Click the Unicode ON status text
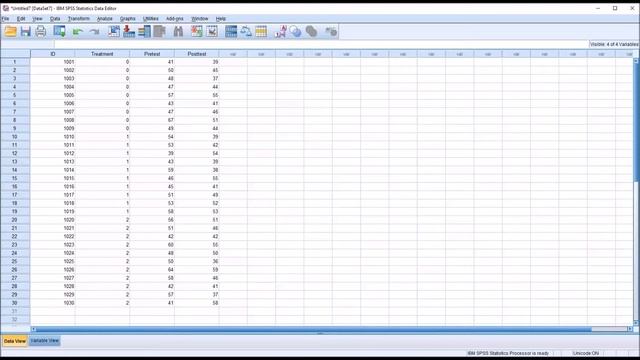This screenshot has height=360, width=640. click(x=586, y=353)
